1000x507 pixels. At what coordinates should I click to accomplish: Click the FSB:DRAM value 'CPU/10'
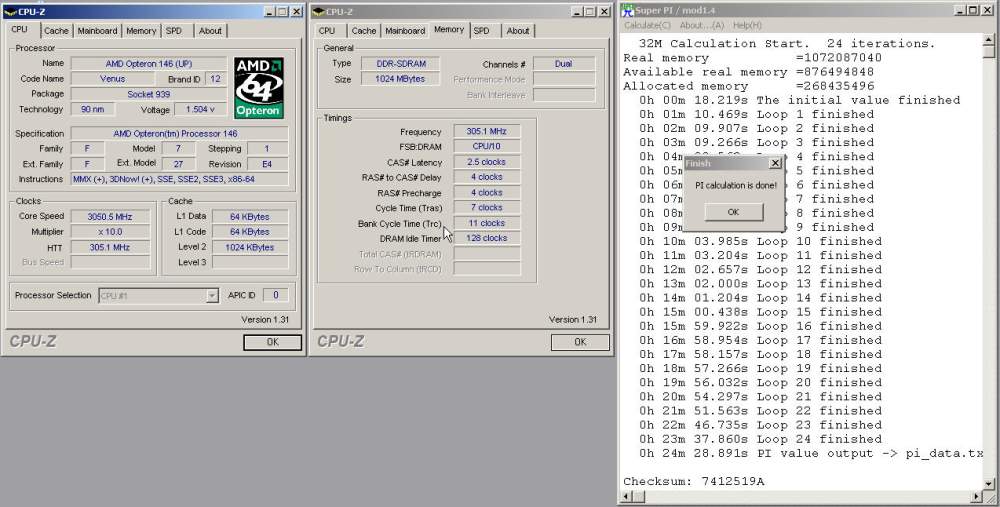(487, 147)
